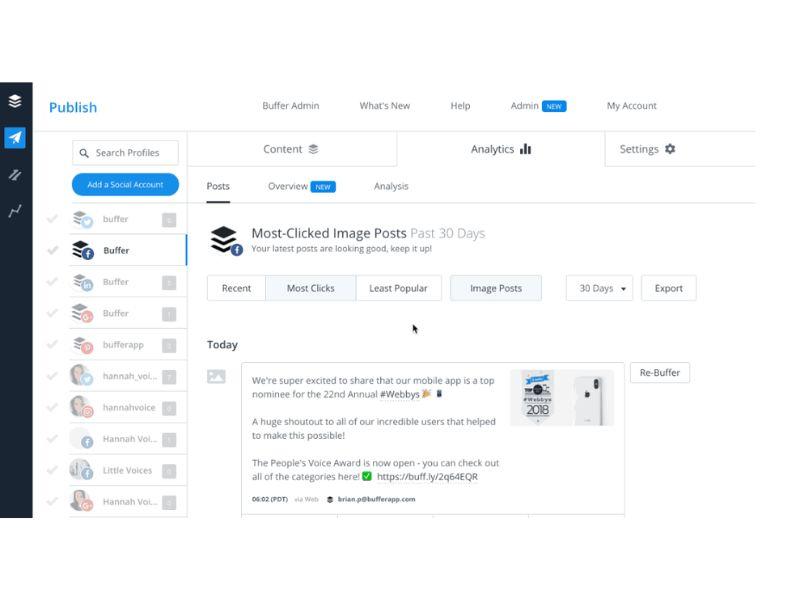Toggle the checkmark beside the Buffer LinkedIn profile
The height and width of the screenshot is (600, 800).
pyautogui.click(x=52, y=282)
